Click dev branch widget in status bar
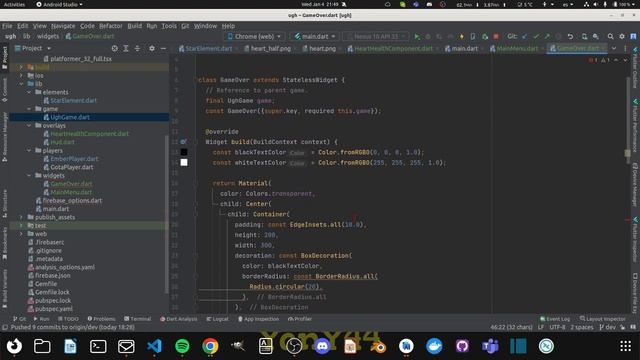The height and width of the screenshot is (360, 640). pos(607,327)
